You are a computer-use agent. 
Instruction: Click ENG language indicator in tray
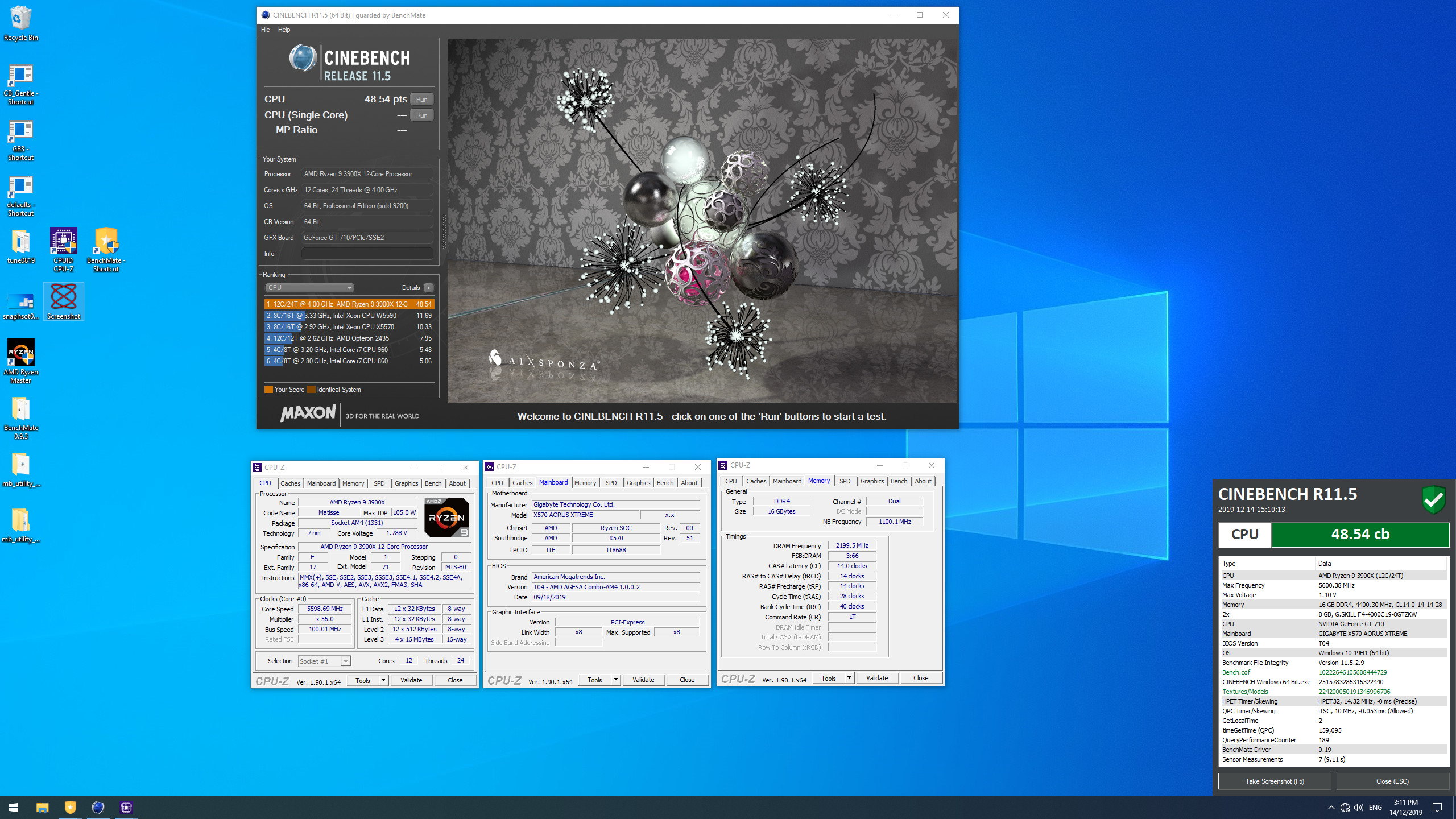click(x=1375, y=808)
